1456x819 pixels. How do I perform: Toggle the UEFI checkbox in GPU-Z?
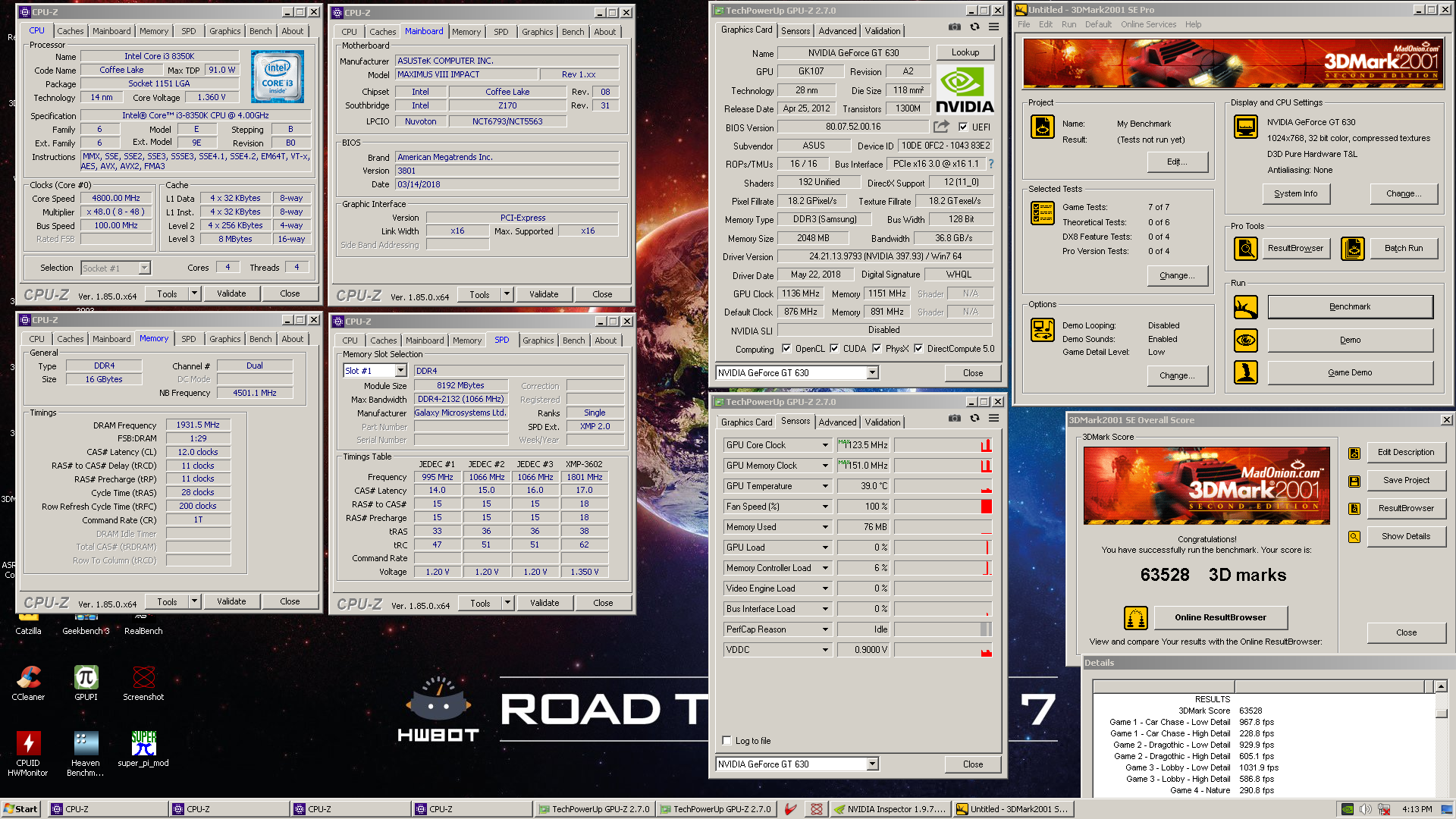point(963,127)
